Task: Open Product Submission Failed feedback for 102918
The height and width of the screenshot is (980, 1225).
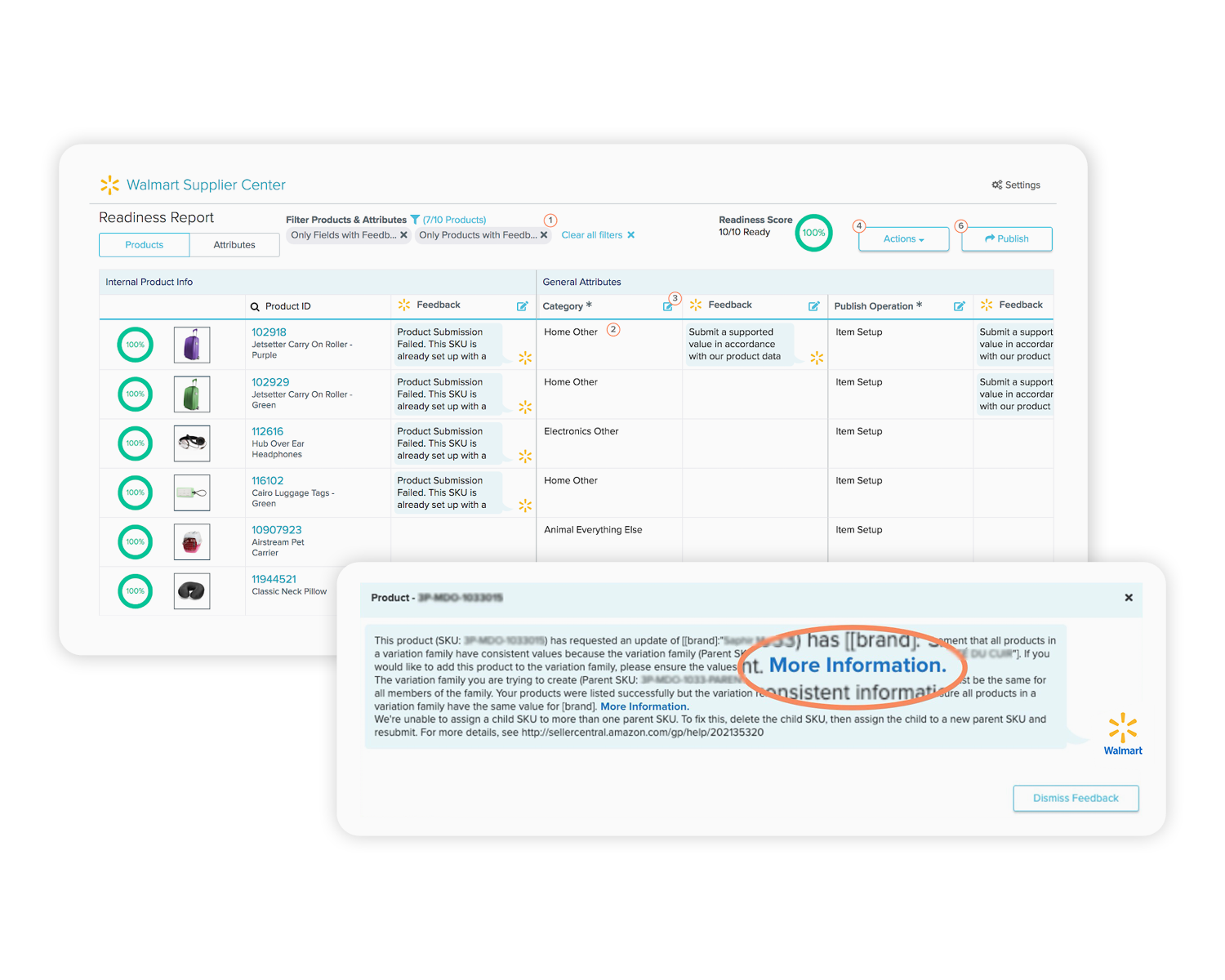Action: click(x=448, y=345)
